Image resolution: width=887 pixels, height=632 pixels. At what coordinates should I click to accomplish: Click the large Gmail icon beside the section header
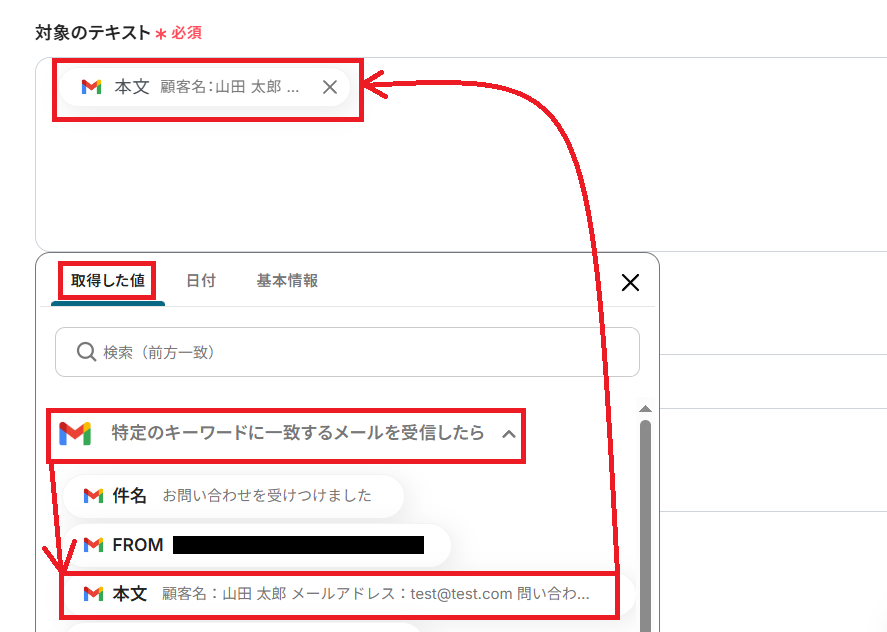75,433
